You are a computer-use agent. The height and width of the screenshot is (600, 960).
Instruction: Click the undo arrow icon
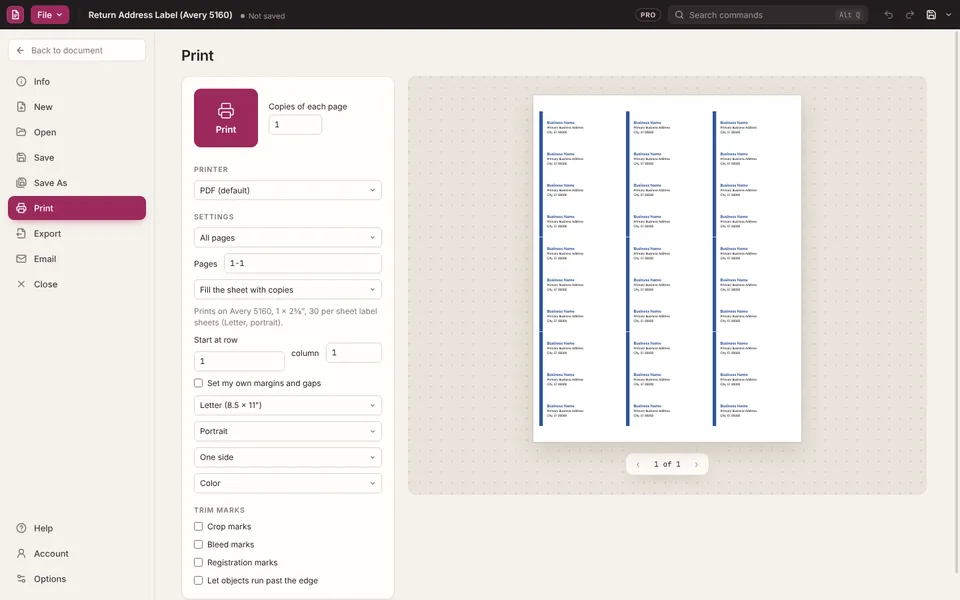(888, 15)
